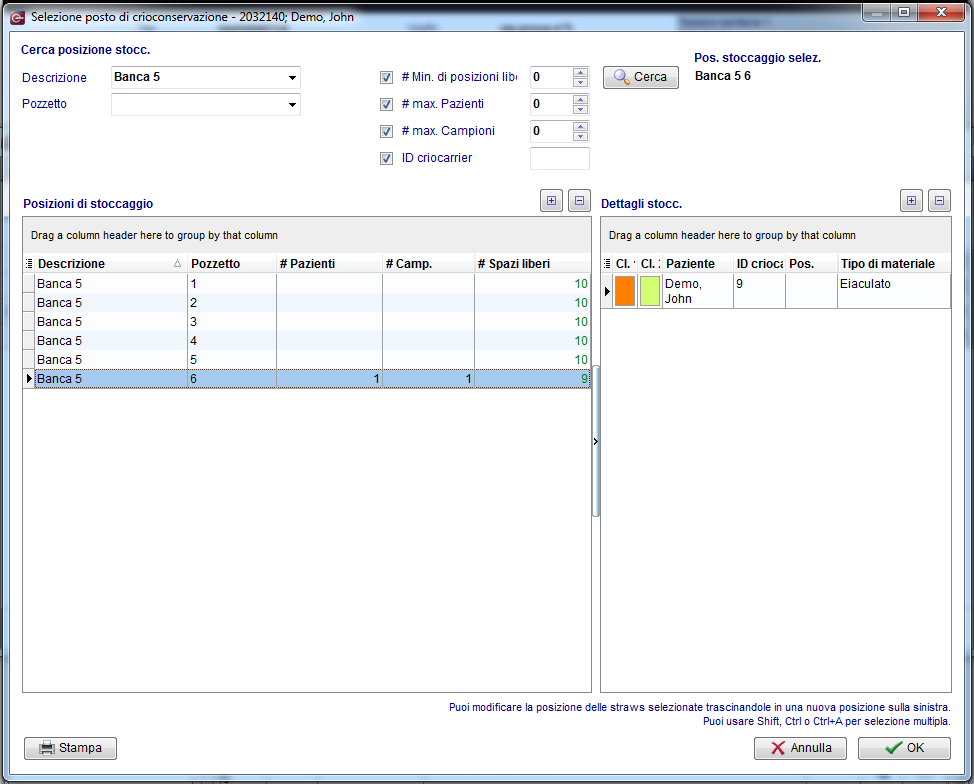Sort by the Descrizione column header
This screenshot has width=974, height=784.
pyautogui.click(x=109, y=263)
